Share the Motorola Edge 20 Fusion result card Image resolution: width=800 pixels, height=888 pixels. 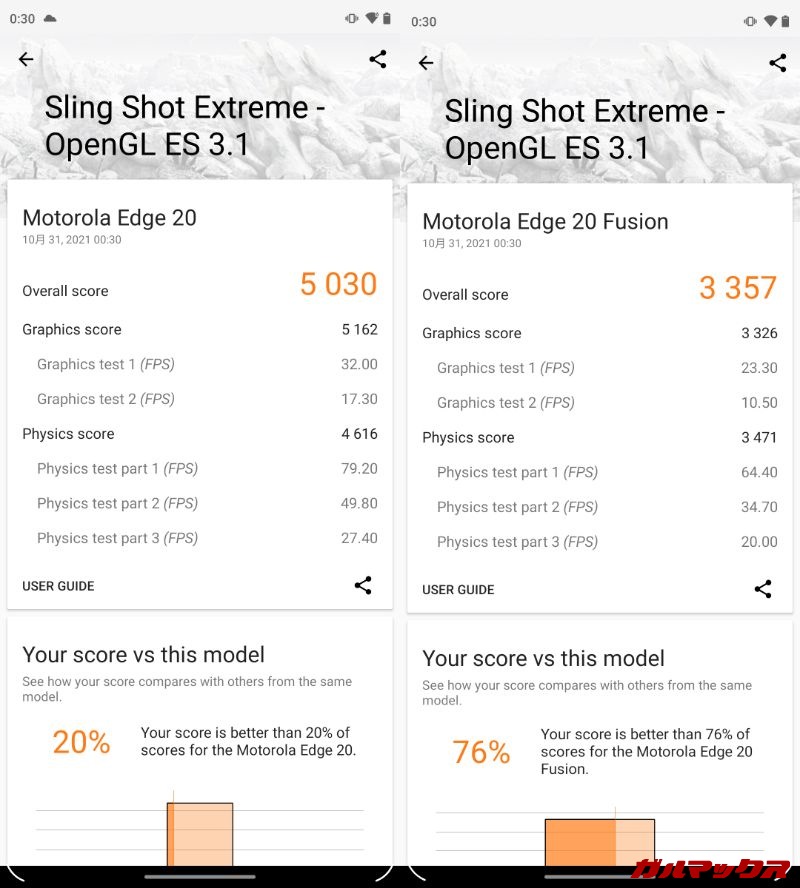(x=763, y=589)
